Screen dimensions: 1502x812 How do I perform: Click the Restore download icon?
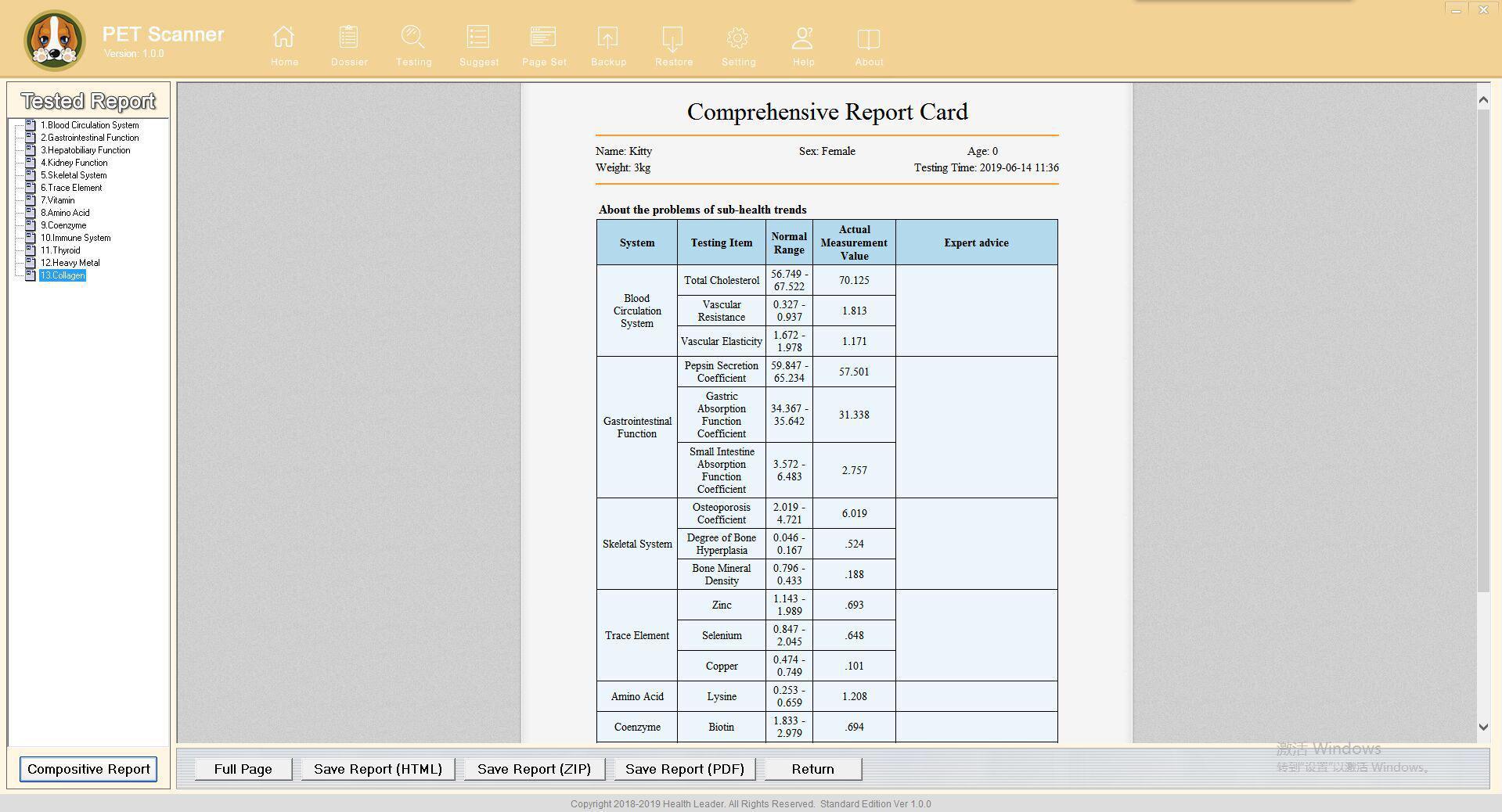[x=673, y=38]
